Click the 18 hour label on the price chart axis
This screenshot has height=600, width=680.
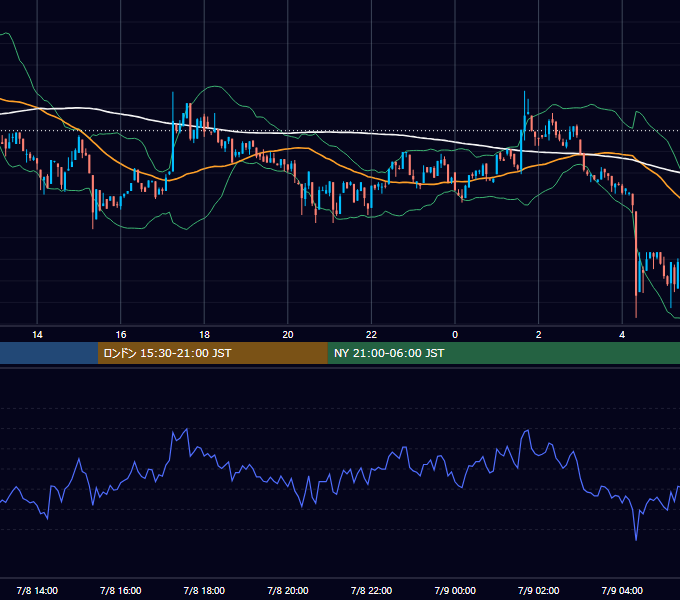point(204,335)
